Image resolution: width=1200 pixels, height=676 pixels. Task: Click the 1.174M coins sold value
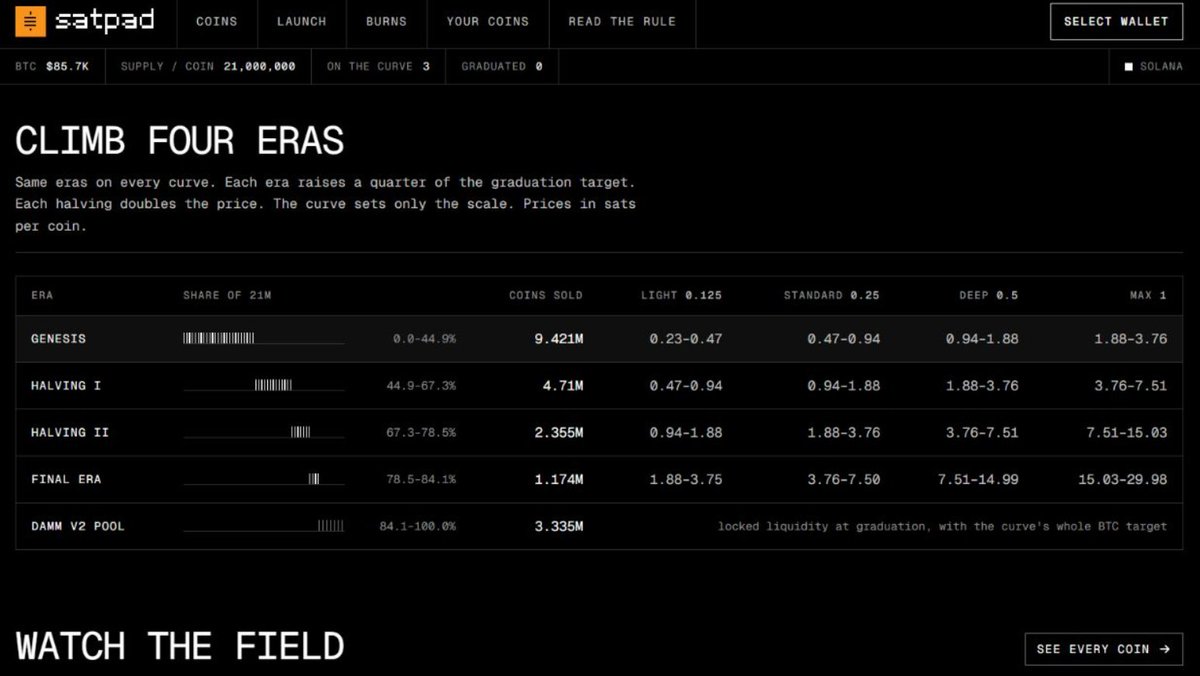tap(559, 480)
